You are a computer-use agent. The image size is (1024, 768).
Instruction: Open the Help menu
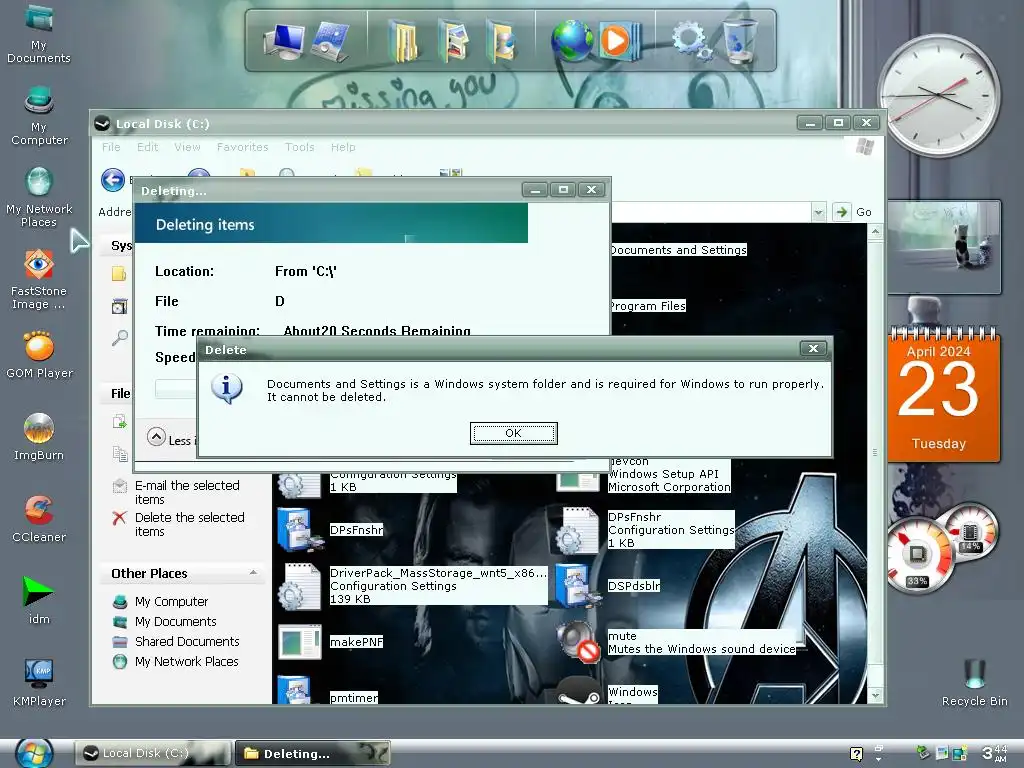click(343, 147)
